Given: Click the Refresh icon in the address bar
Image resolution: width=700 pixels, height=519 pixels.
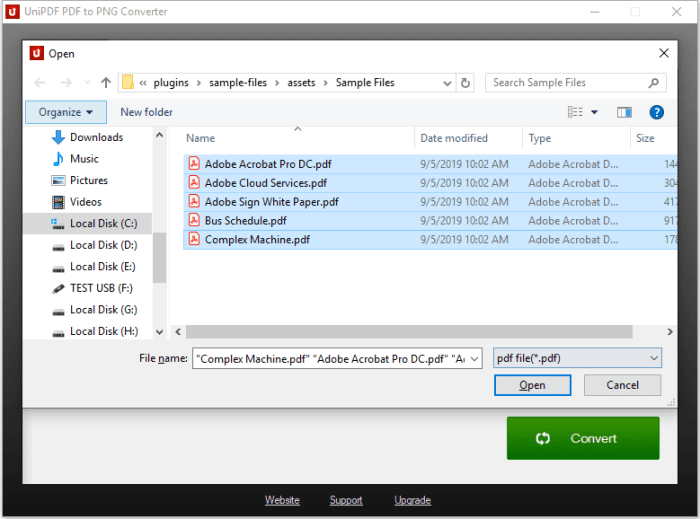Looking at the screenshot, I should 465,83.
